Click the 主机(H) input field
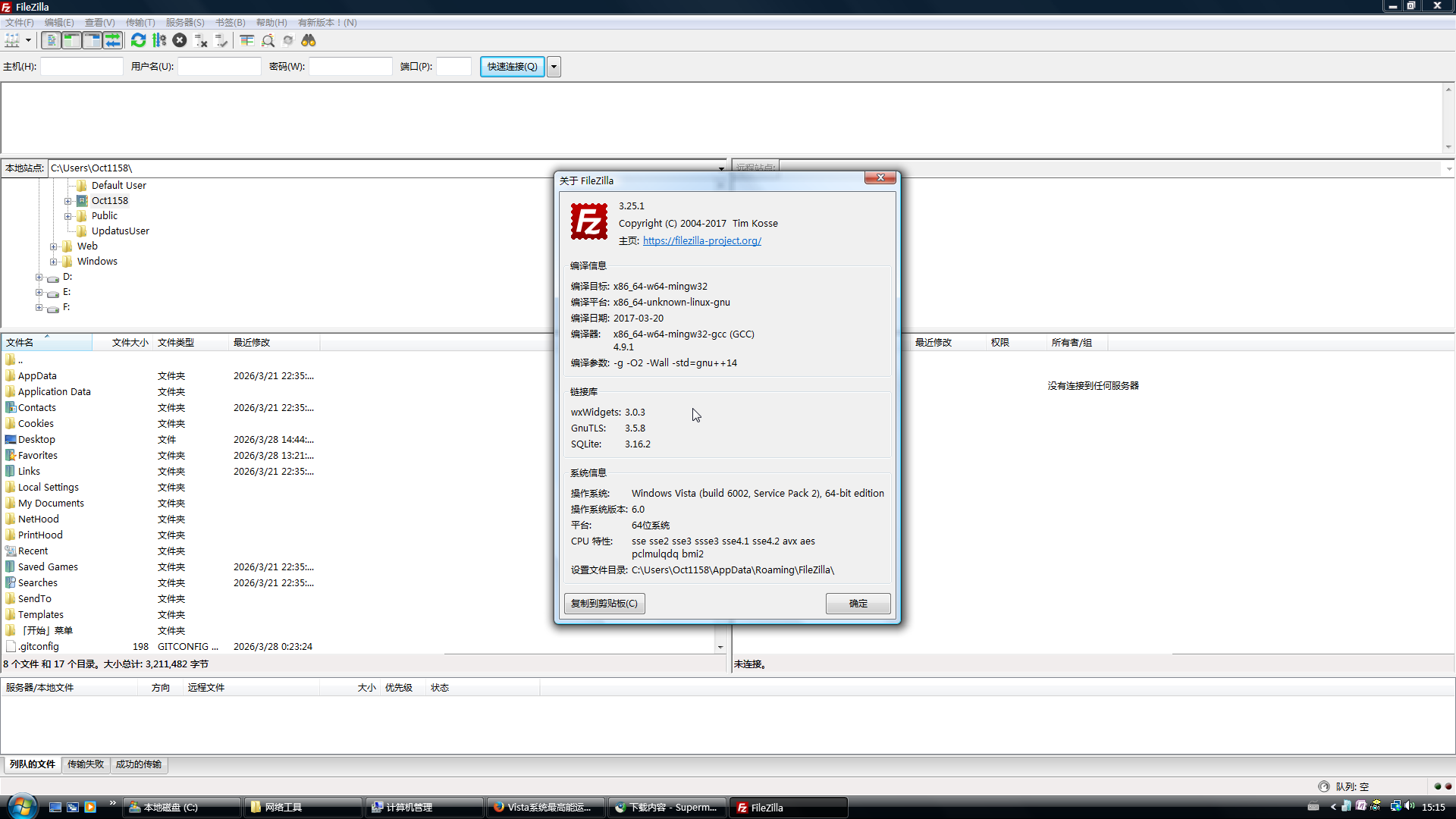Image resolution: width=1456 pixels, height=819 pixels. (82, 67)
